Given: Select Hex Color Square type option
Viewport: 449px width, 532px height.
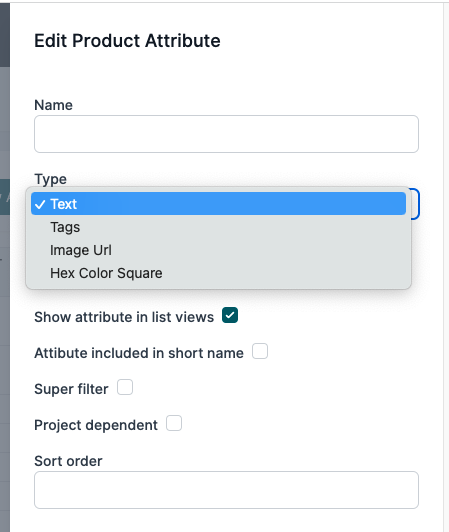Looking at the screenshot, I should (218, 273).
